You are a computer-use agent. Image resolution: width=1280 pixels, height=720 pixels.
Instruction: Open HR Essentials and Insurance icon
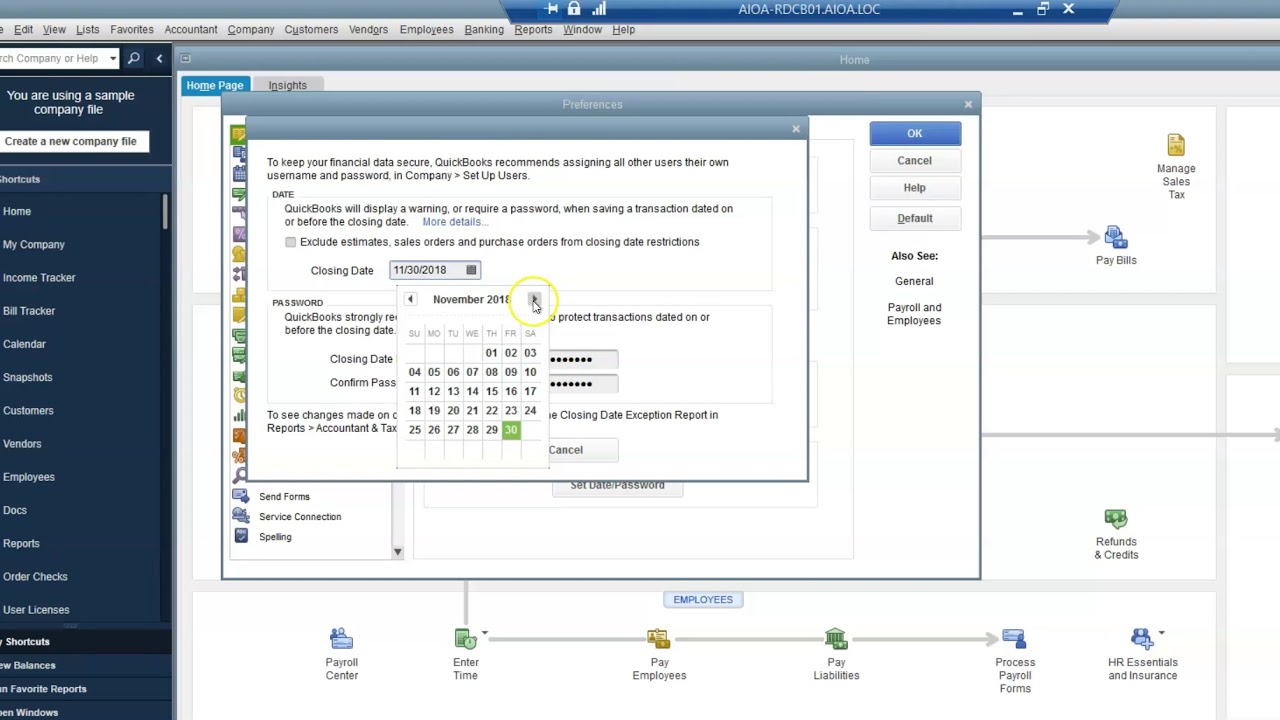(x=1141, y=638)
